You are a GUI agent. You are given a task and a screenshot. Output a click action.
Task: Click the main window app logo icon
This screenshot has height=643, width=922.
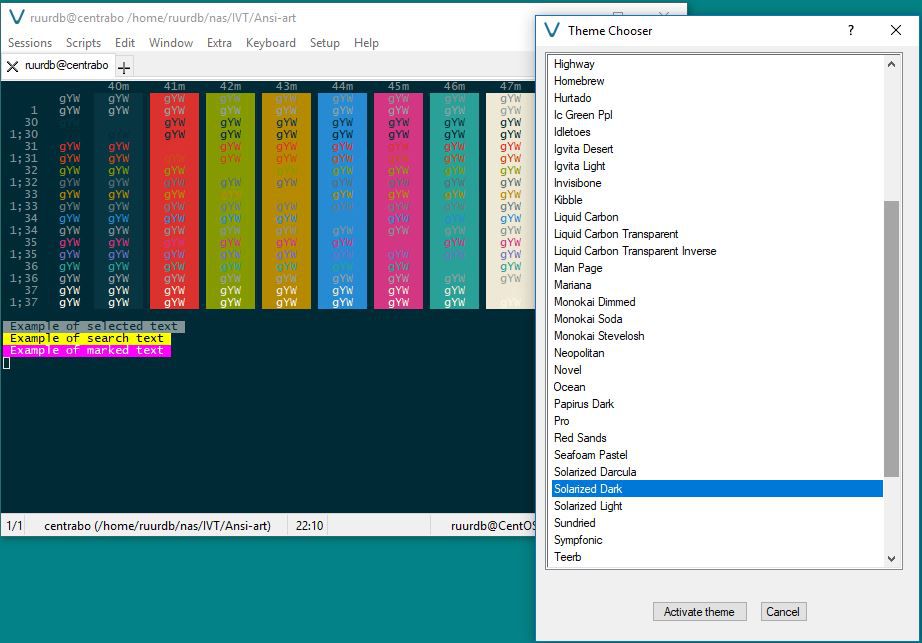click(16, 18)
